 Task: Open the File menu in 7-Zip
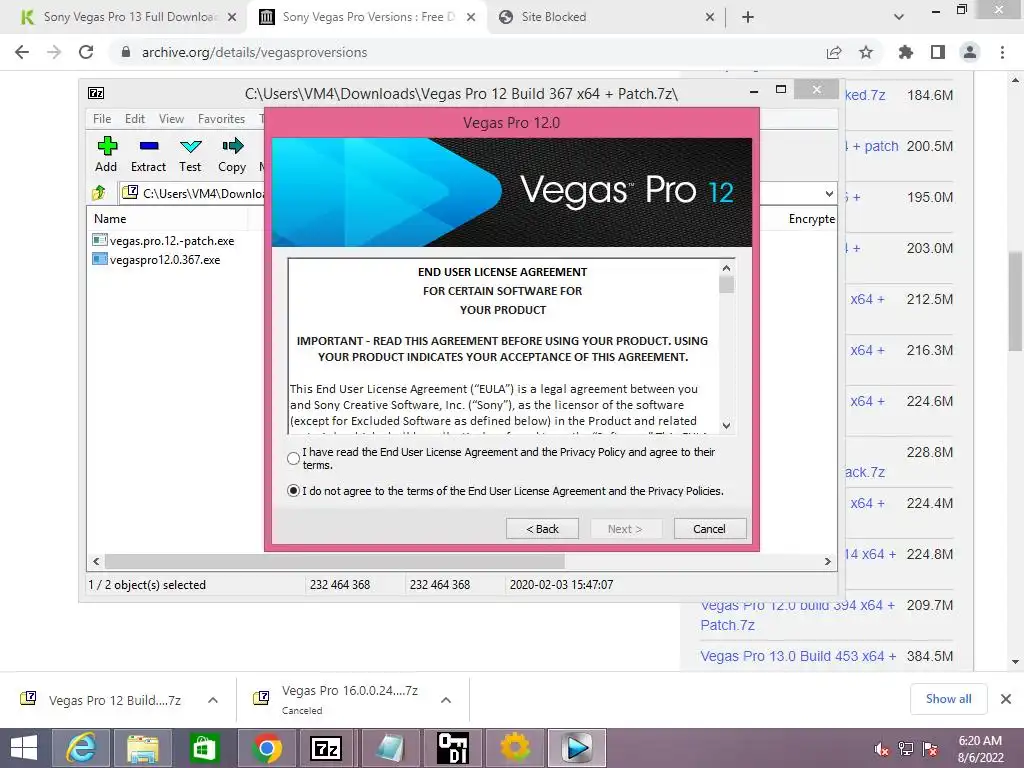click(102, 119)
